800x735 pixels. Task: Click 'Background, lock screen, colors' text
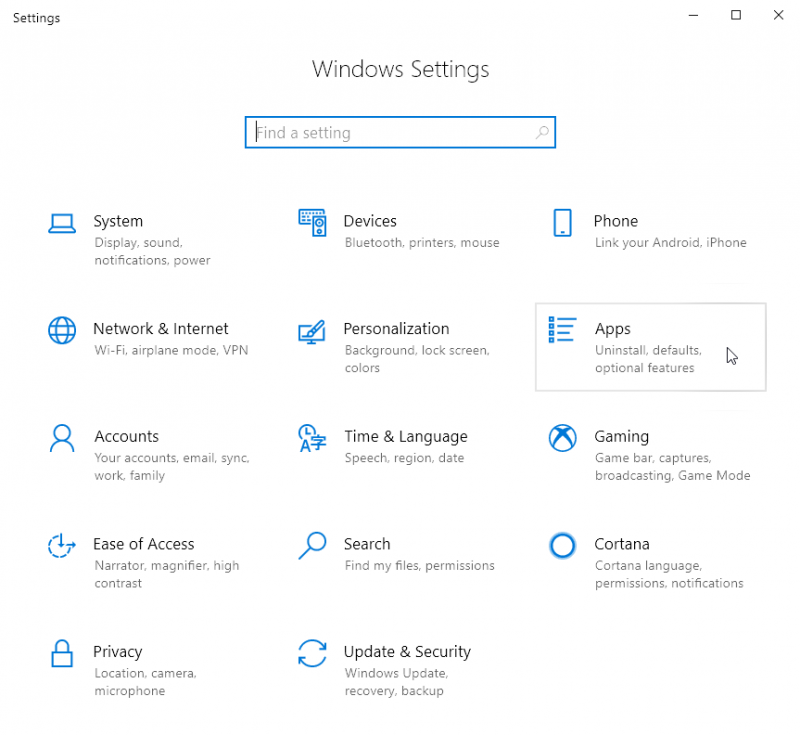pos(417,359)
